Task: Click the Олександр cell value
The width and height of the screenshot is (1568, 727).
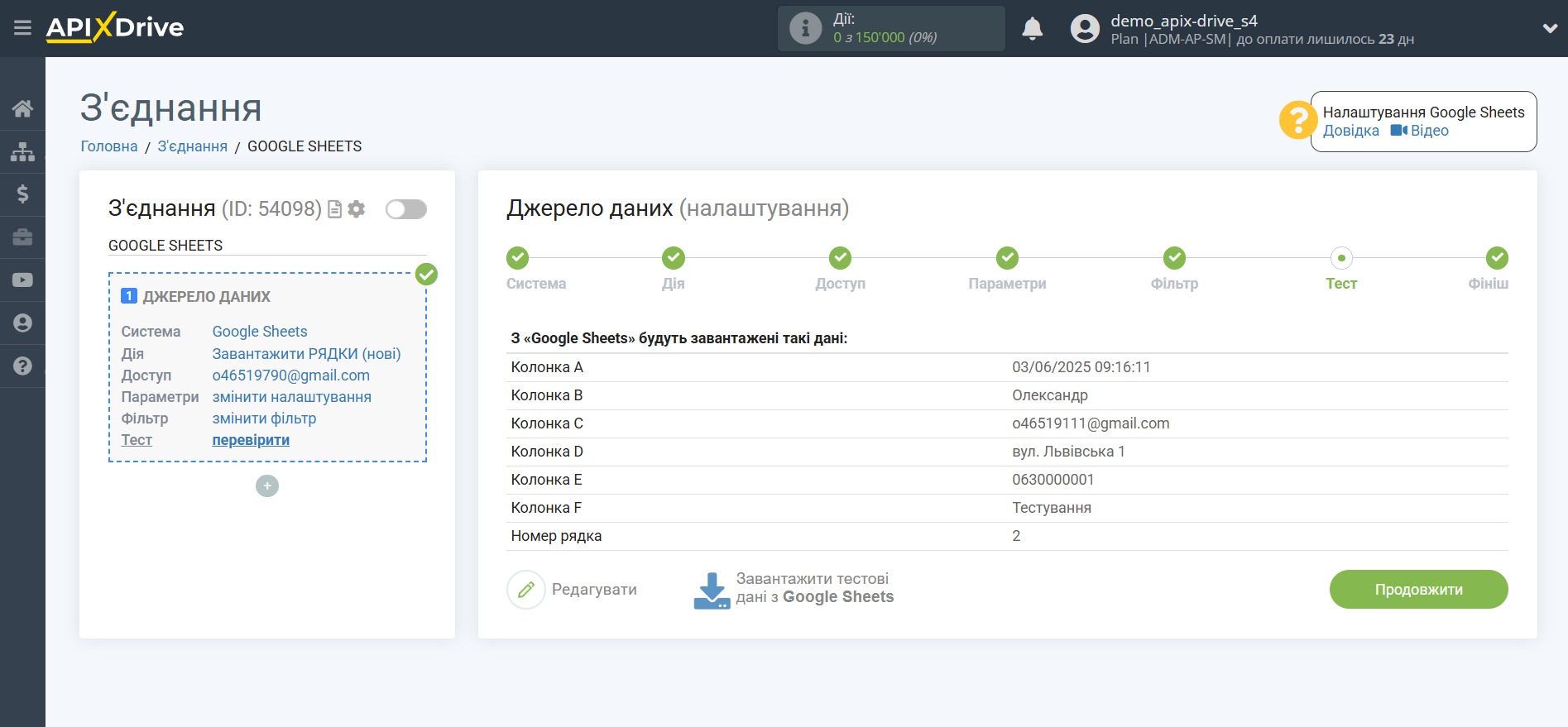Action: (1050, 395)
